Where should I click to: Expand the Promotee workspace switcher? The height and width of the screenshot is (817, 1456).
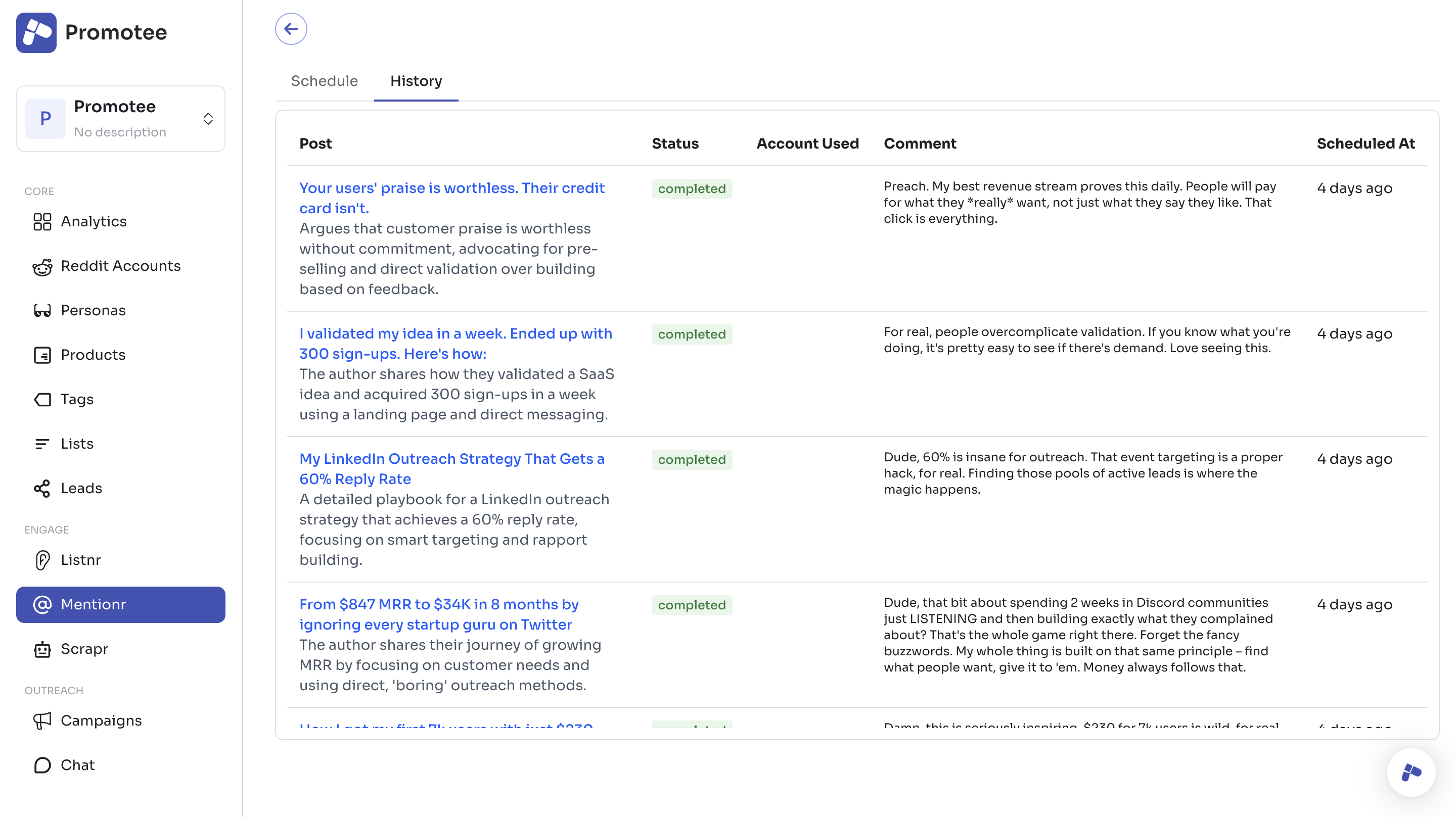[208, 119]
